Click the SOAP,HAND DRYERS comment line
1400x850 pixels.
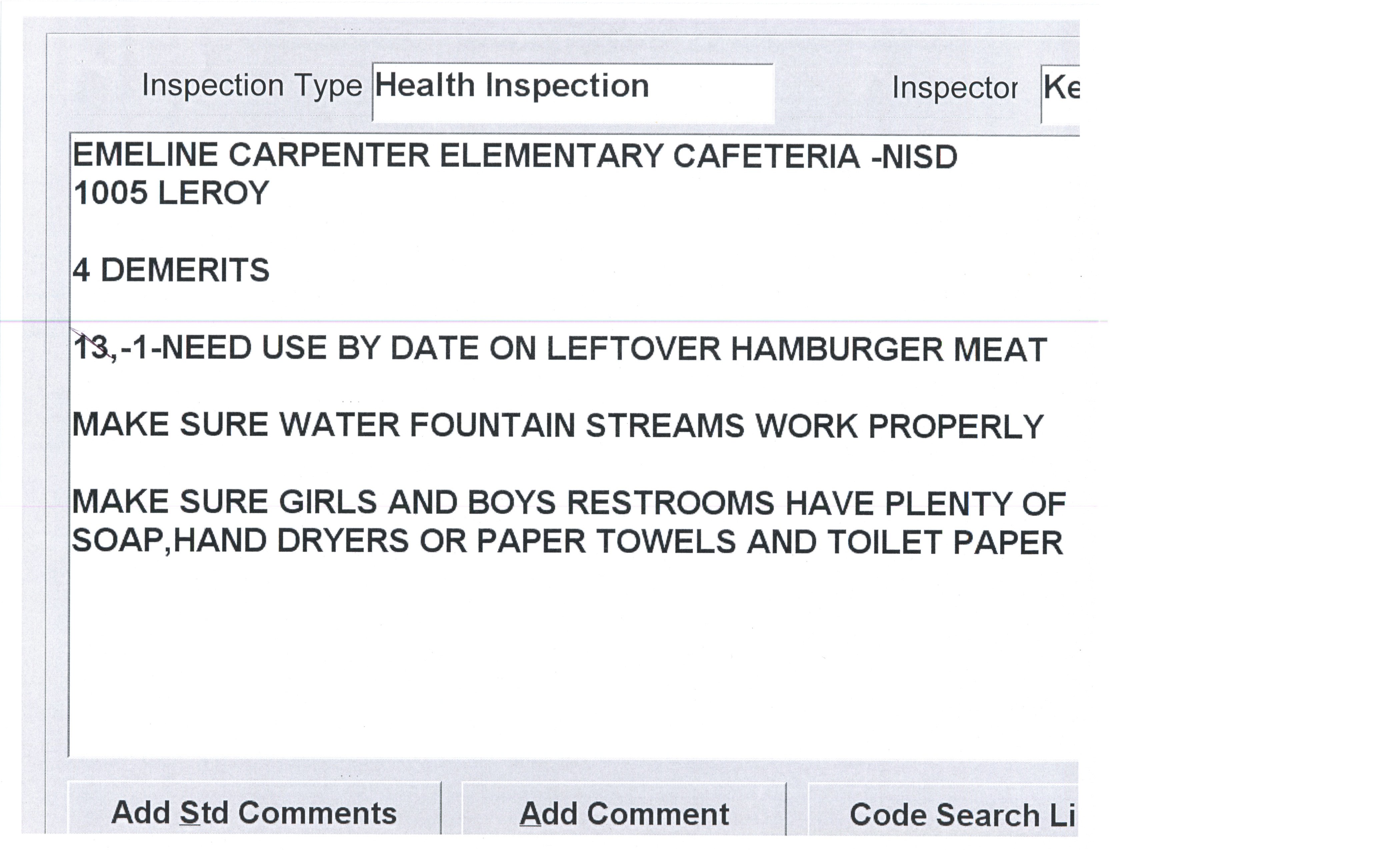pos(567,541)
